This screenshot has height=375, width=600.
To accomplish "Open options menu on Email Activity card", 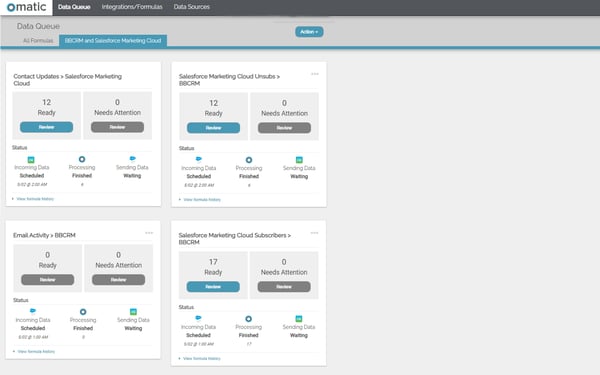I will pyautogui.click(x=149, y=233).
